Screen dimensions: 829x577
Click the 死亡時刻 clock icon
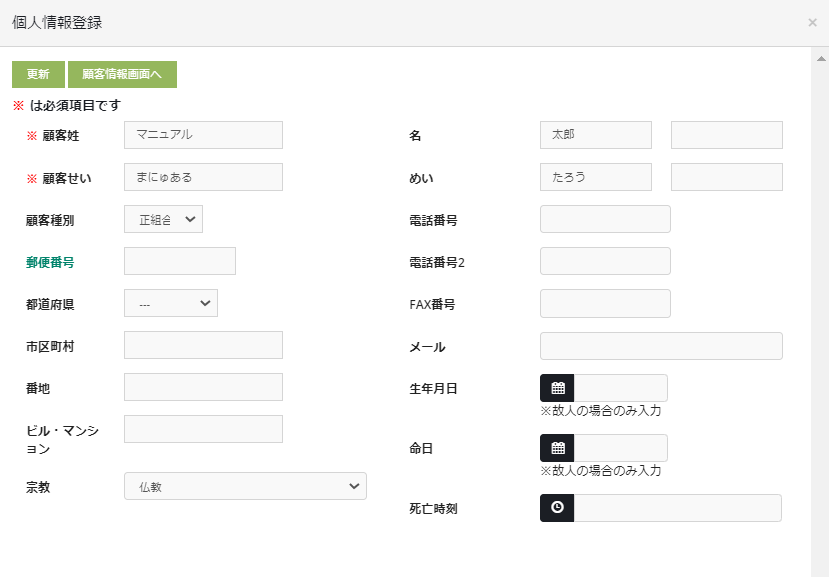click(557, 508)
